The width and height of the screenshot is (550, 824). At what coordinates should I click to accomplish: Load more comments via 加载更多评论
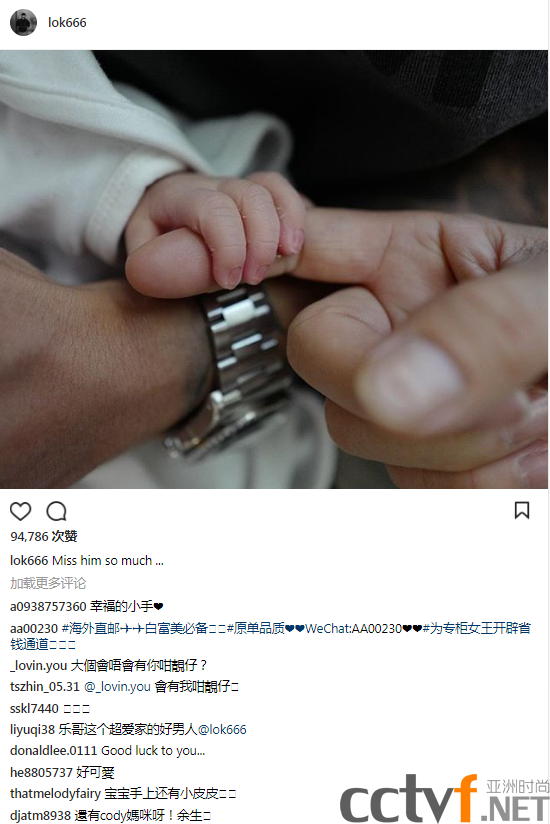(x=48, y=583)
